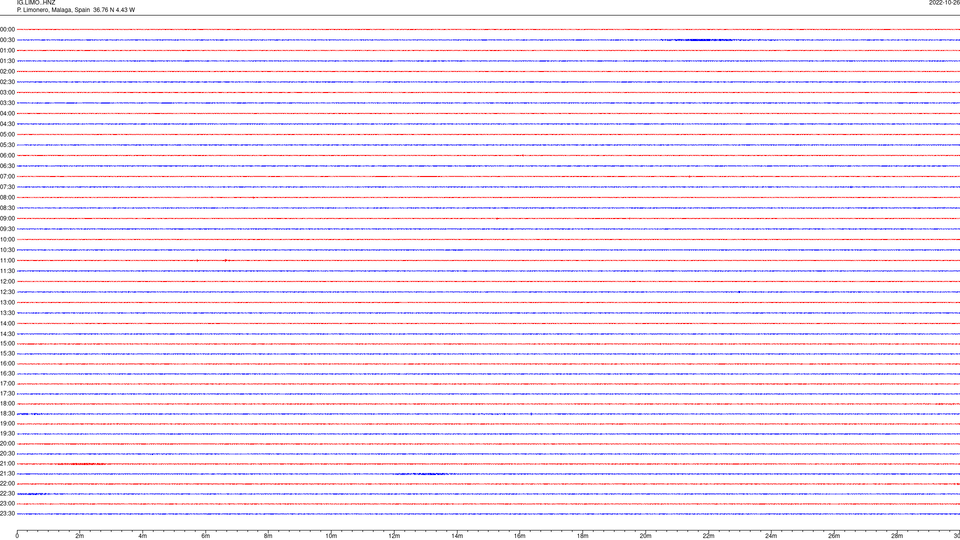Click the '08:30' trace time label
Viewport: 960px width, 540px height.
[7, 208]
